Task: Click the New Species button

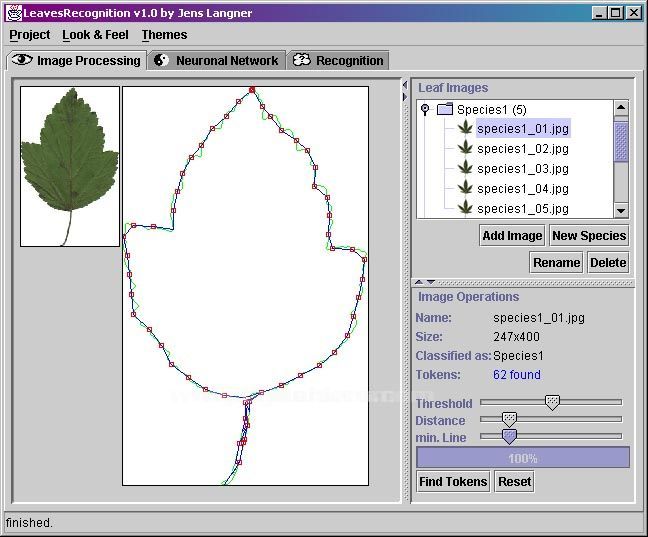Action: pos(588,236)
